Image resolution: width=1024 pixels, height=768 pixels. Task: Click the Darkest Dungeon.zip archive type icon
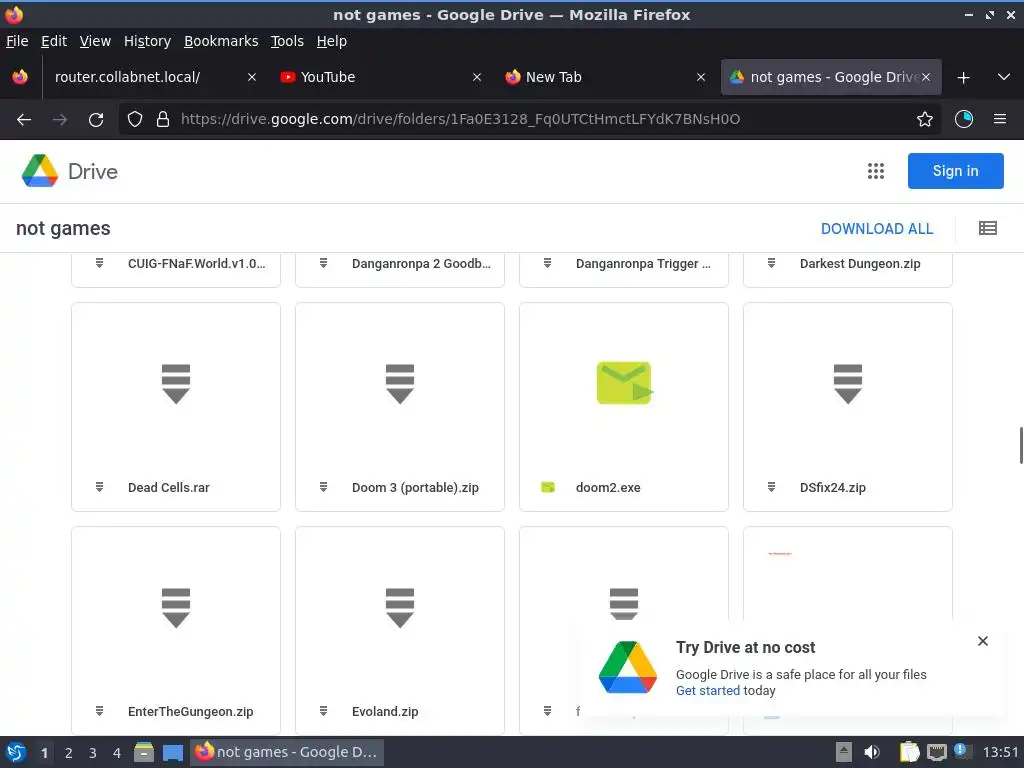tap(771, 263)
